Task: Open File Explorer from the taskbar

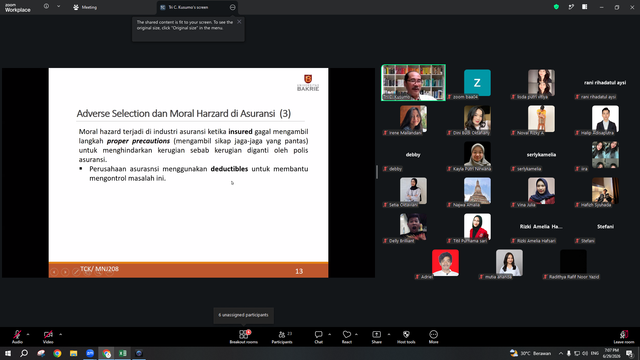Action: 73,353
